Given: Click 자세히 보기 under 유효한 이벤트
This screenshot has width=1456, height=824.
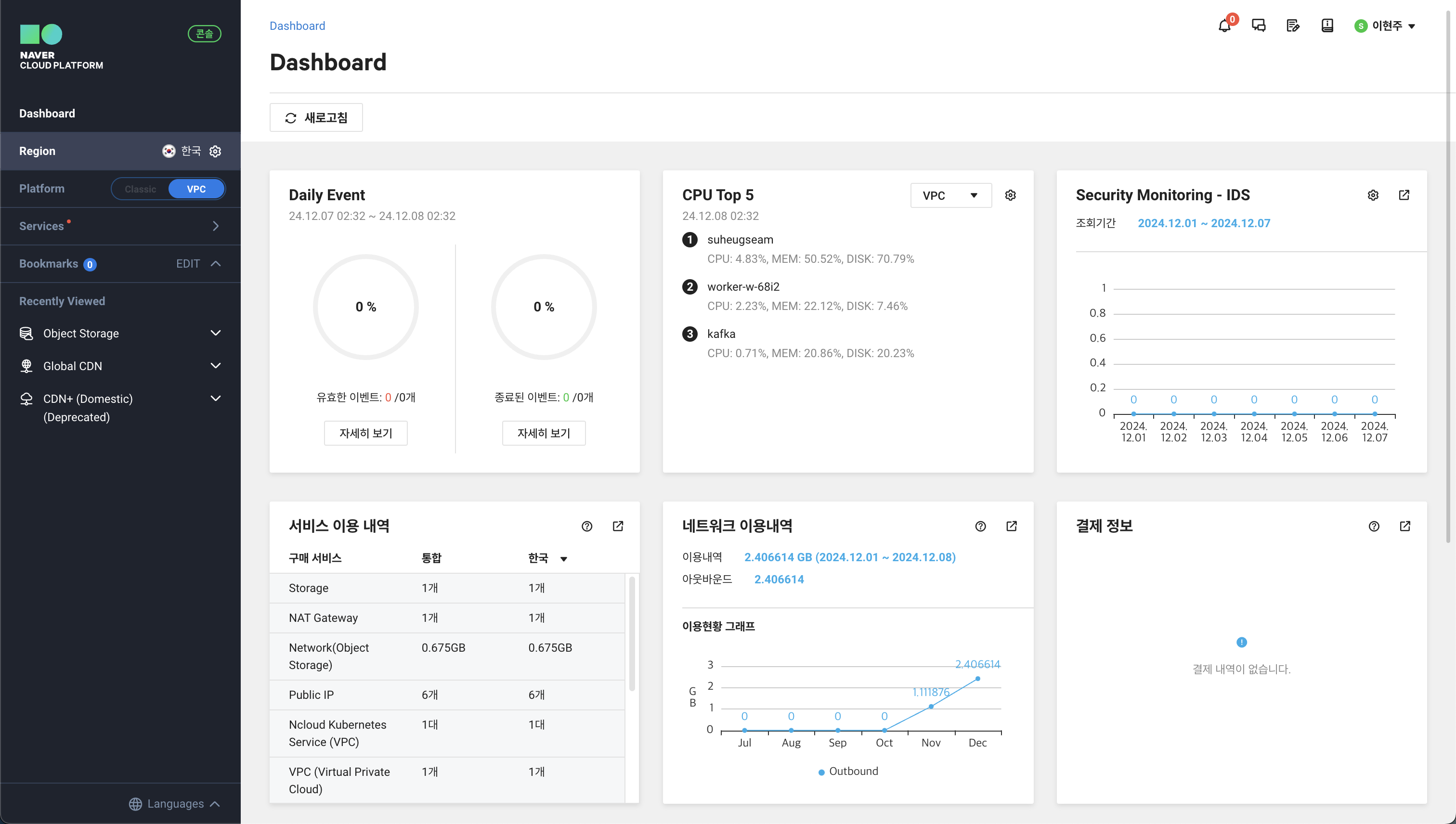Looking at the screenshot, I should [366, 433].
